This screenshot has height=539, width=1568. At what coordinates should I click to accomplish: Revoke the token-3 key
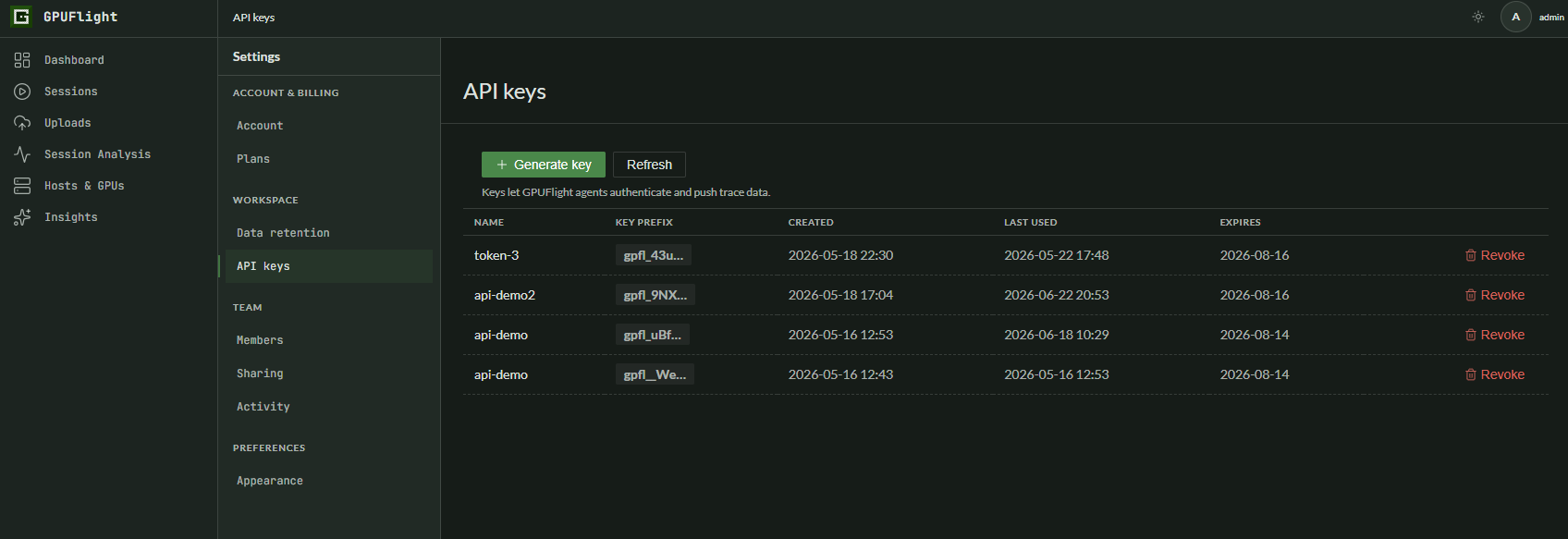pos(1495,255)
